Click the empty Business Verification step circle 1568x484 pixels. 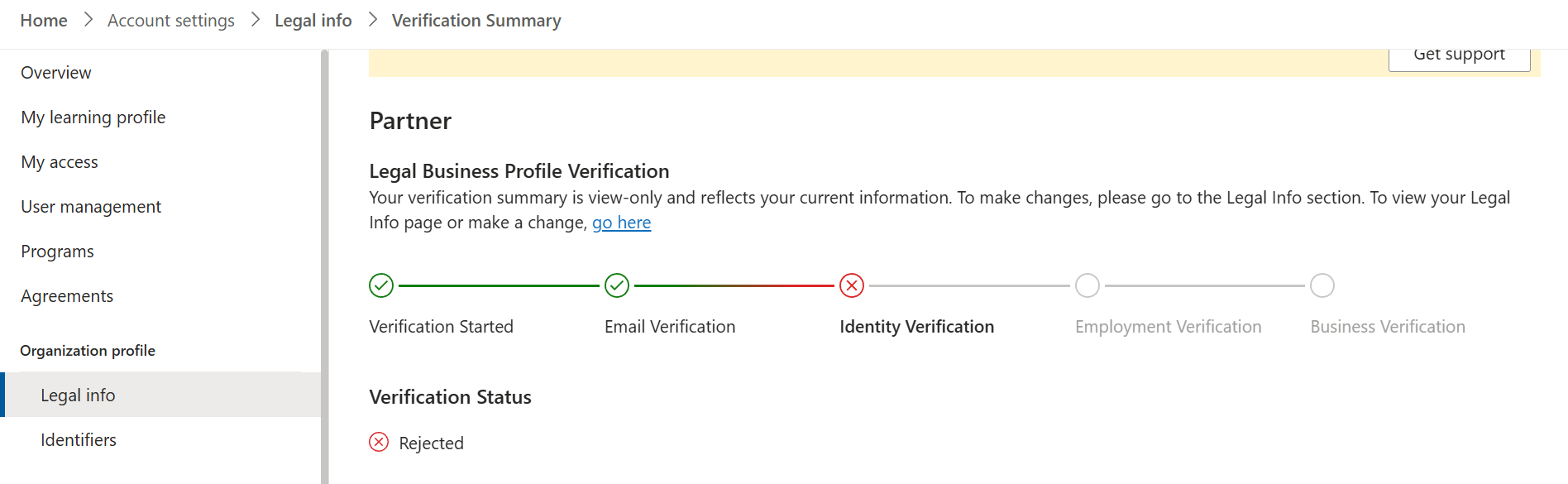tap(1322, 285)
